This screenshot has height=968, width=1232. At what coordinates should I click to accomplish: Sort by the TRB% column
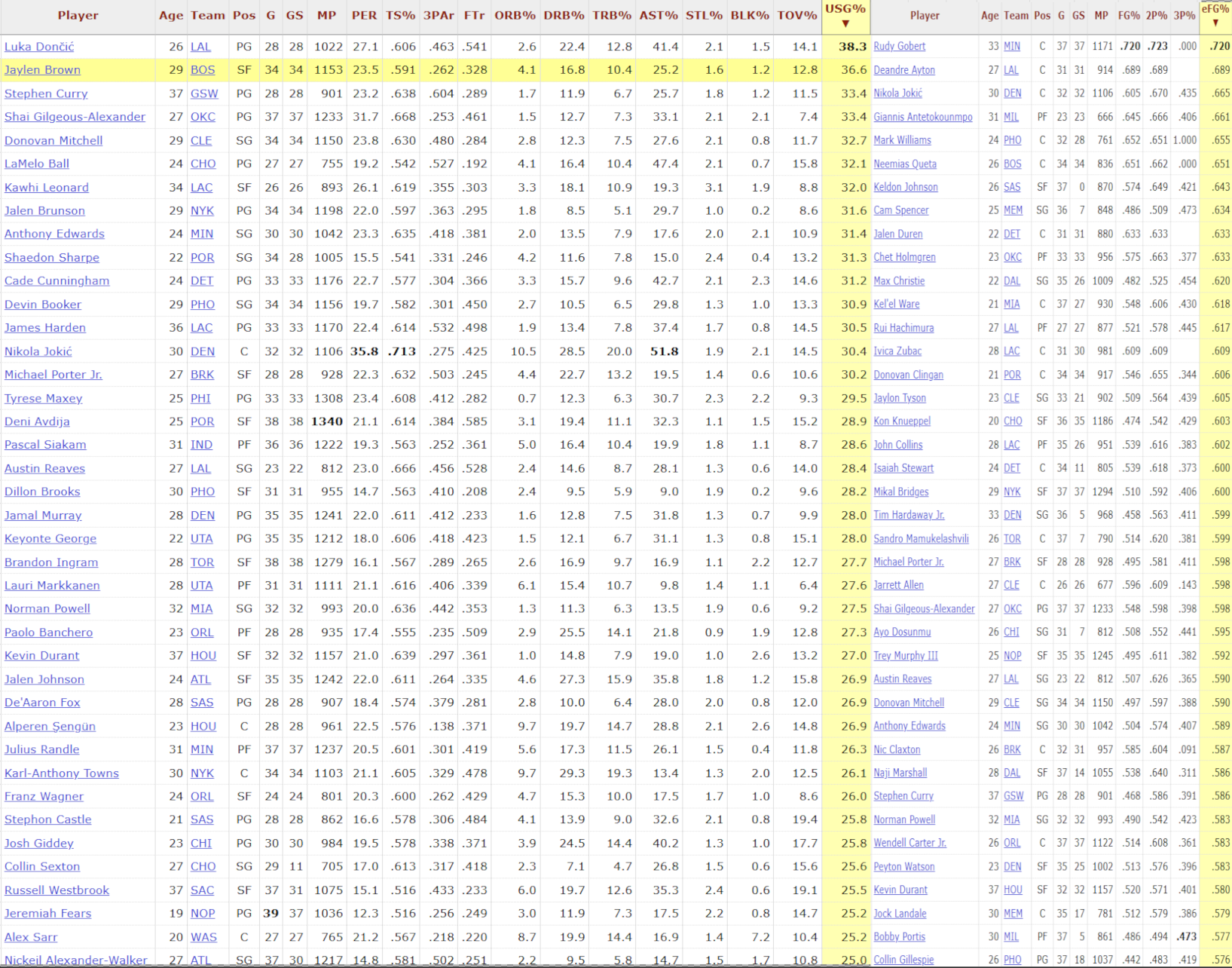point(612,15)
